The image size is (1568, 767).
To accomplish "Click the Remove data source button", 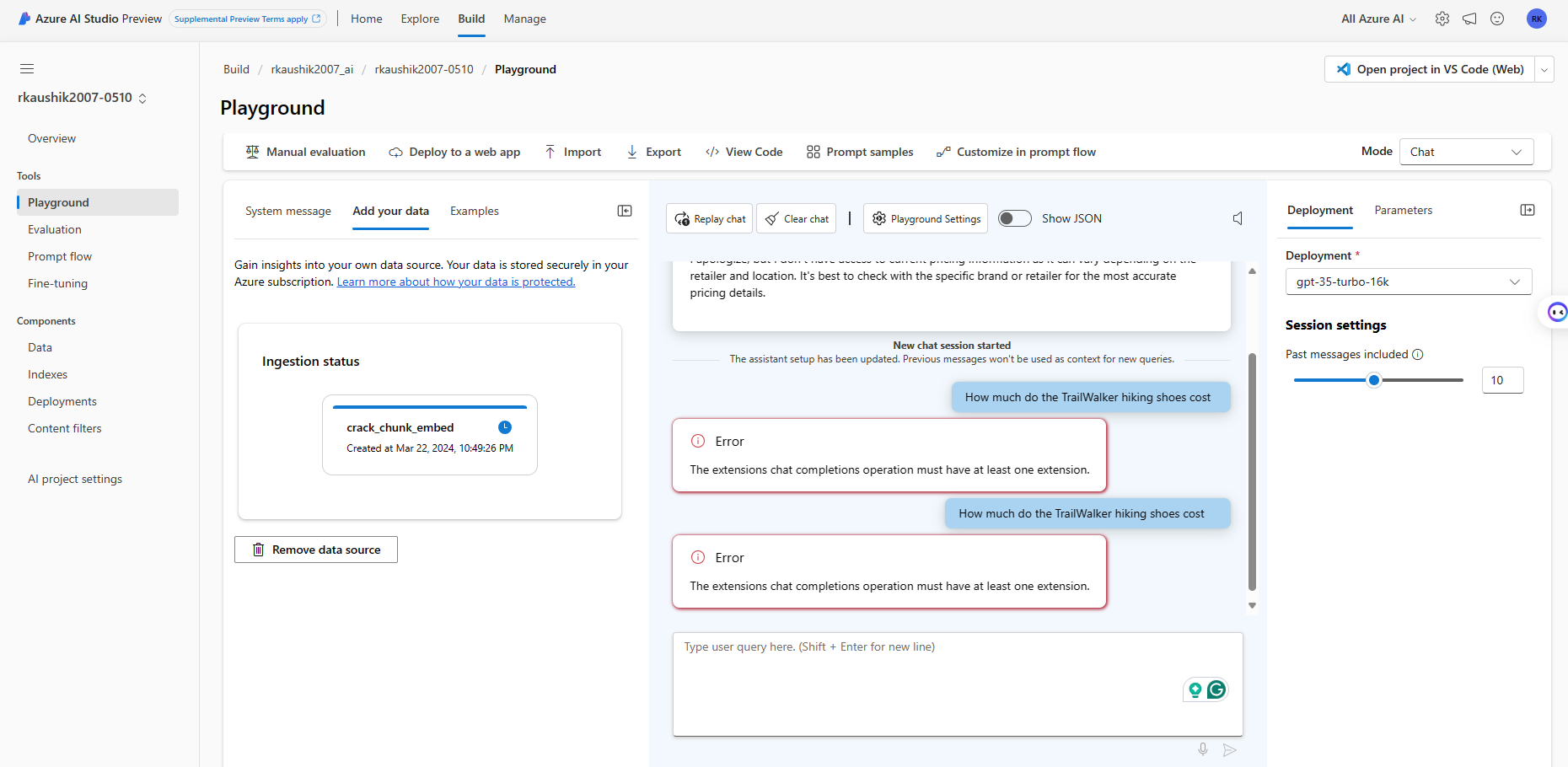I will click(x=316, y=550).
